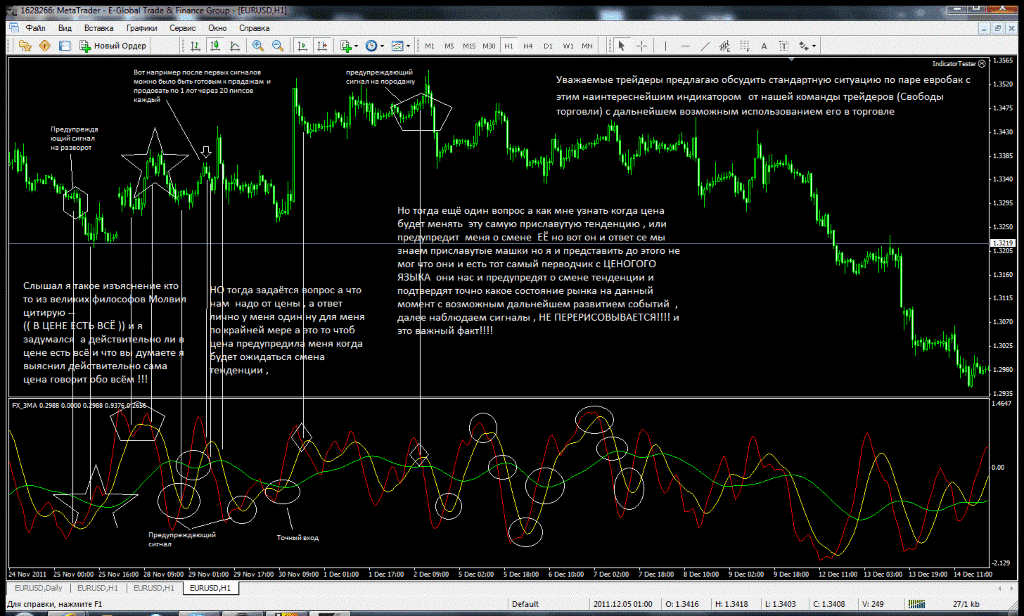Pick the trendline drawing tool
This screenshot has width=1024, height=616.
click(702, 46)
